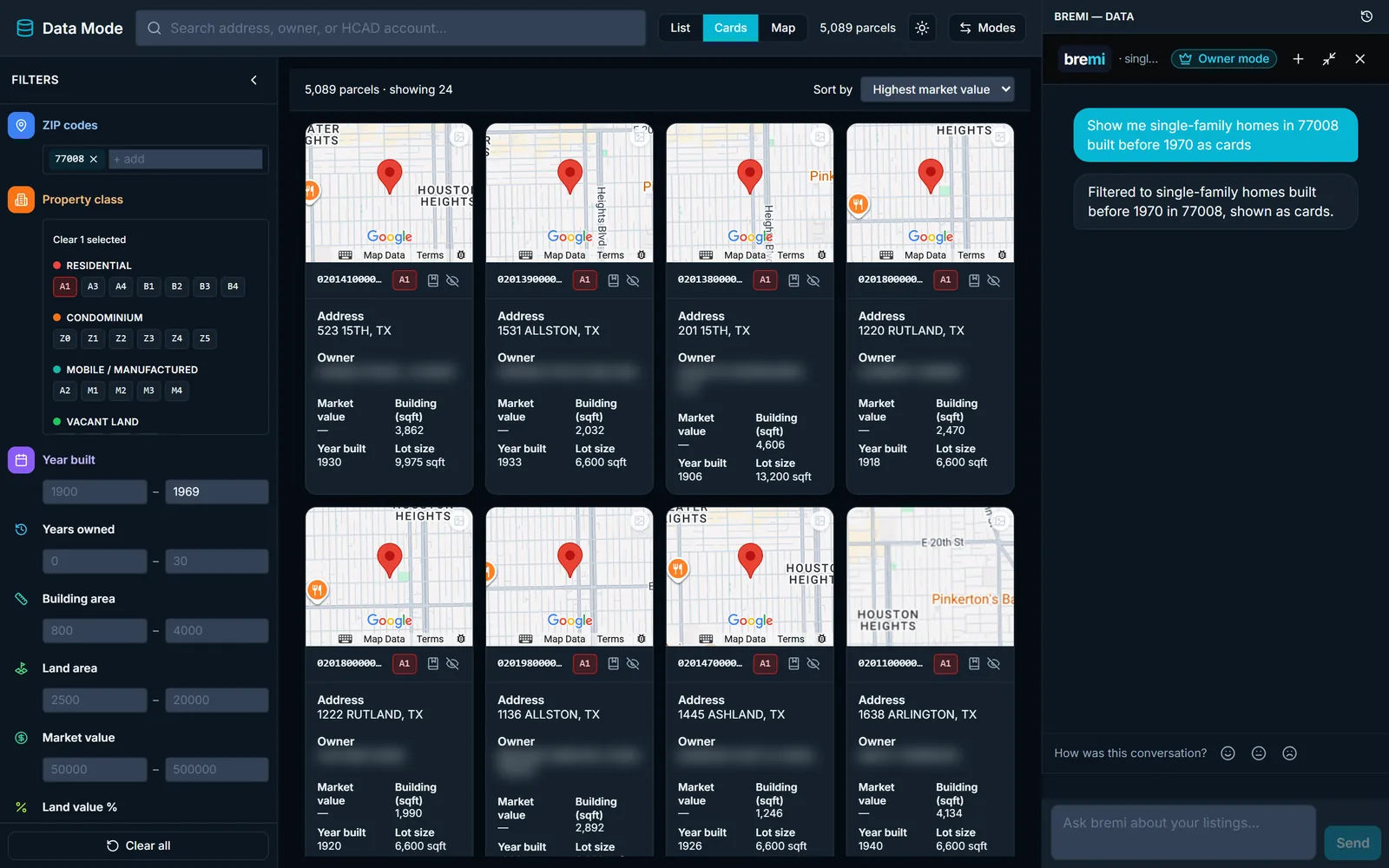Hide the 1638 ARLINGTON parcel card
1389x868 pixels.
point(994,663)
